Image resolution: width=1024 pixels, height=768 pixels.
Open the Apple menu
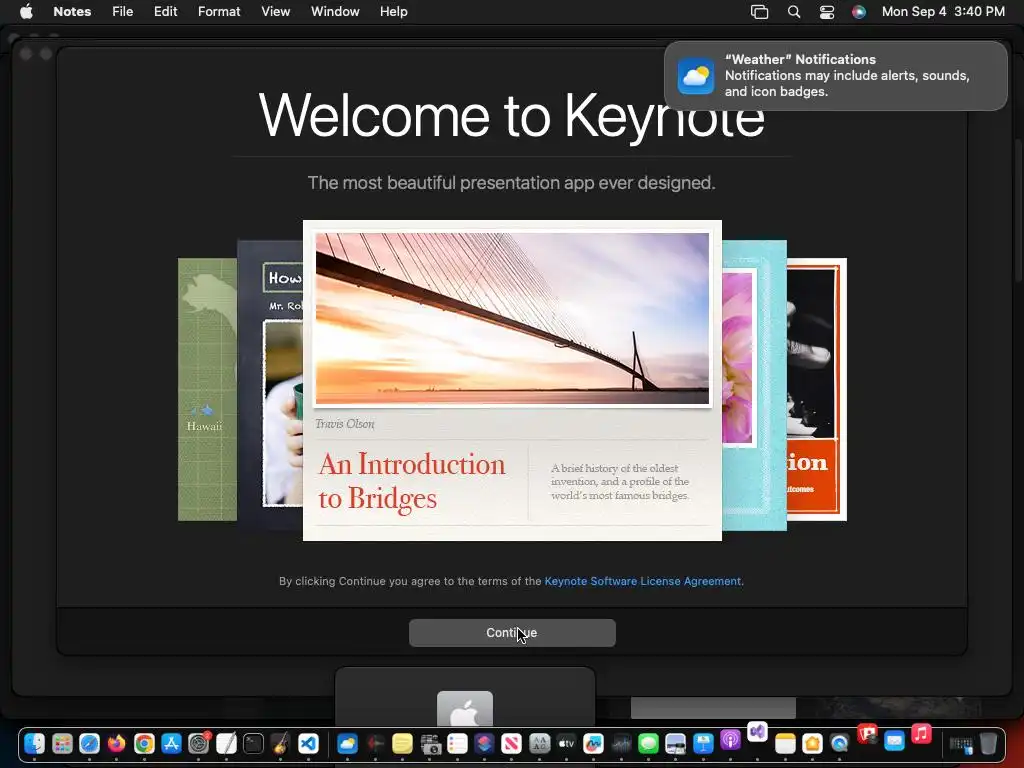point(26,11)
